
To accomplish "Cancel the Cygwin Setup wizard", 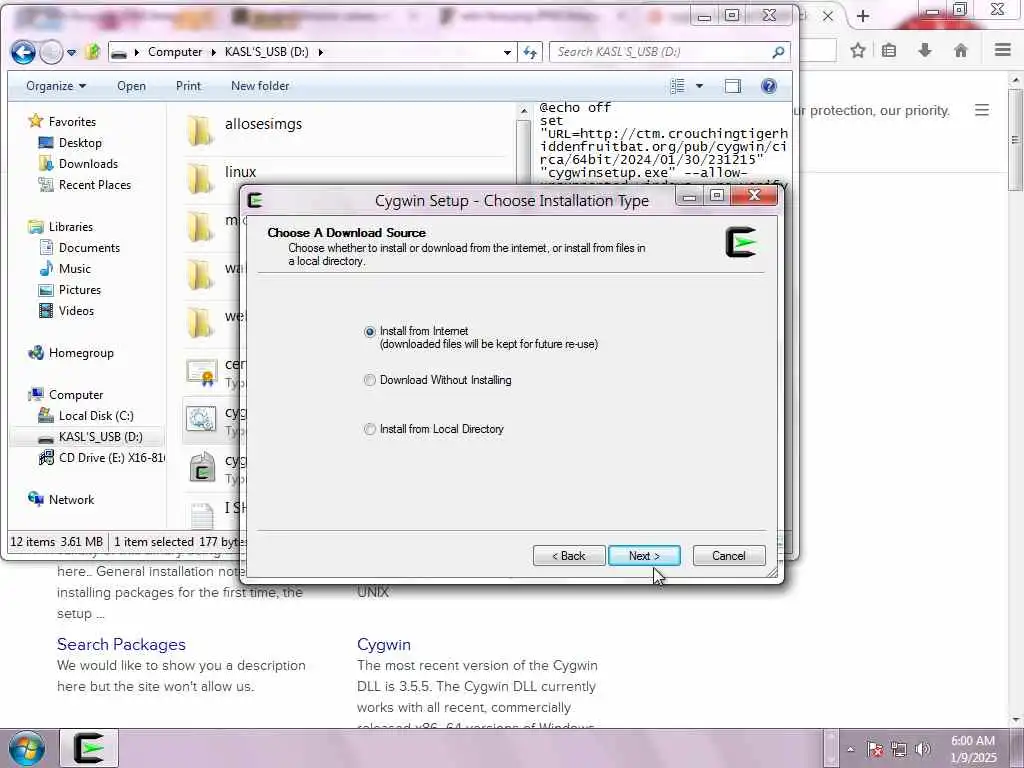I will tap(729, 556).
